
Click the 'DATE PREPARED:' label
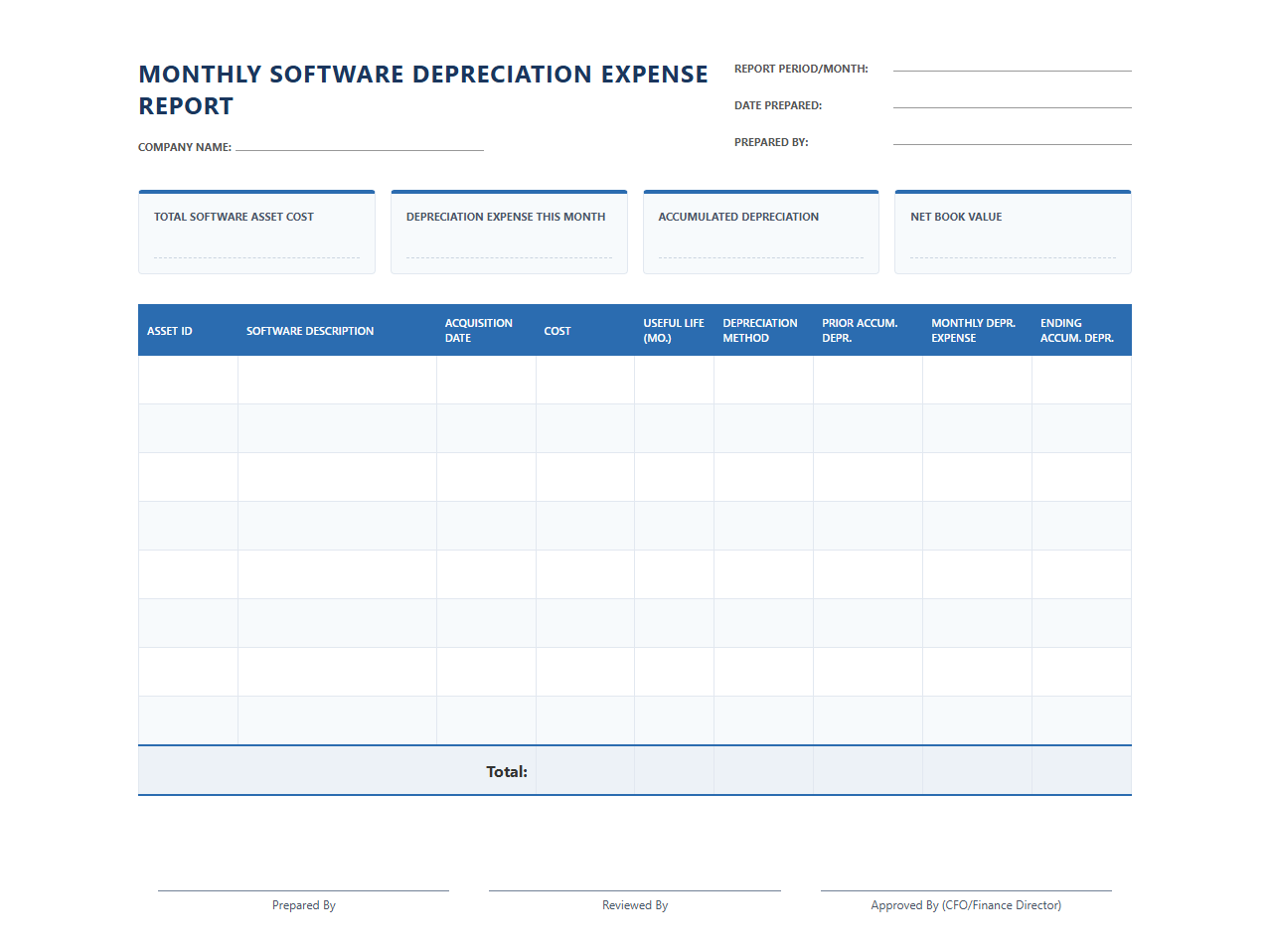pyautogui.click(x=778, y=105)
